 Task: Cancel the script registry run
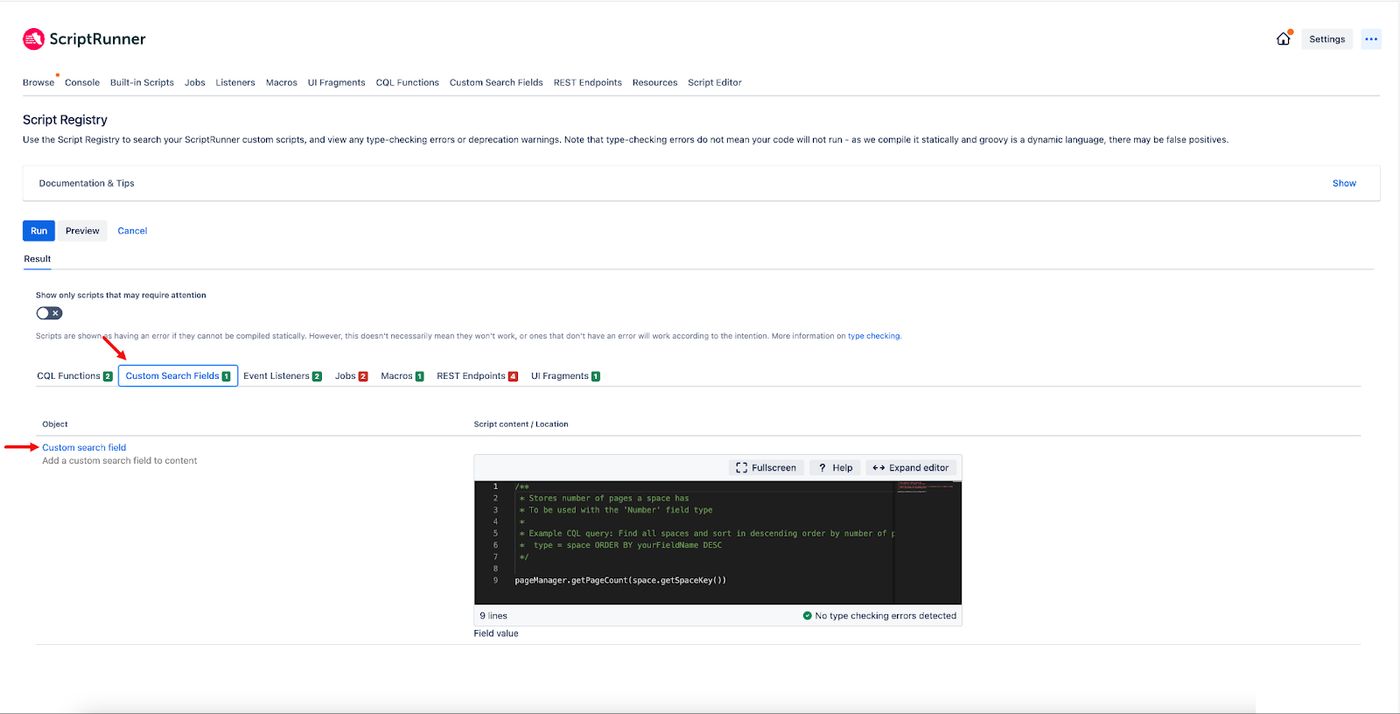pos(132,231)
